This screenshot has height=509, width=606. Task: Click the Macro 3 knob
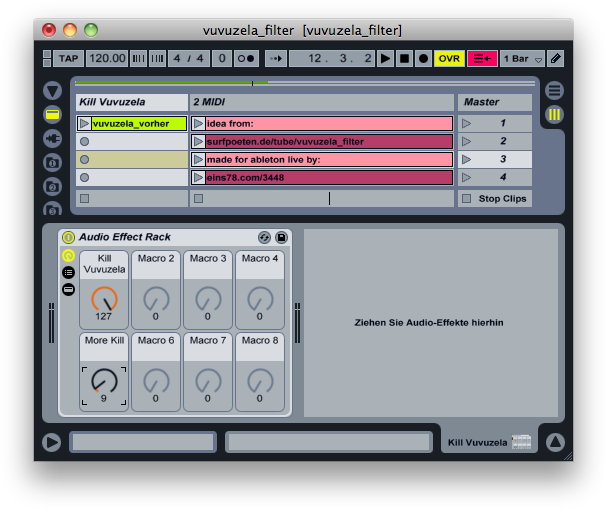tap(208, 300)
